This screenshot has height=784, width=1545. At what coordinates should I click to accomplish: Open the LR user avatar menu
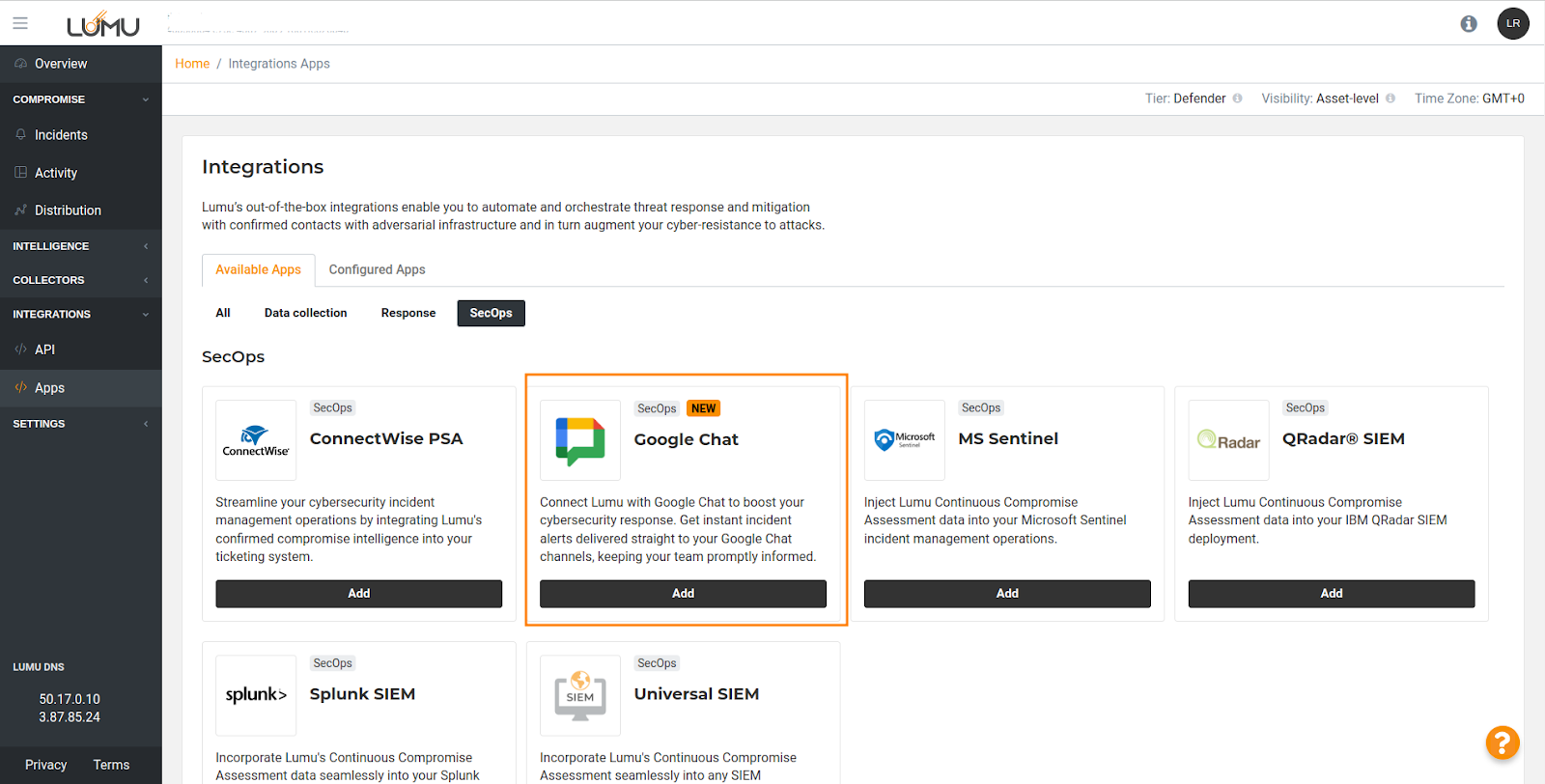[1512, 23]
